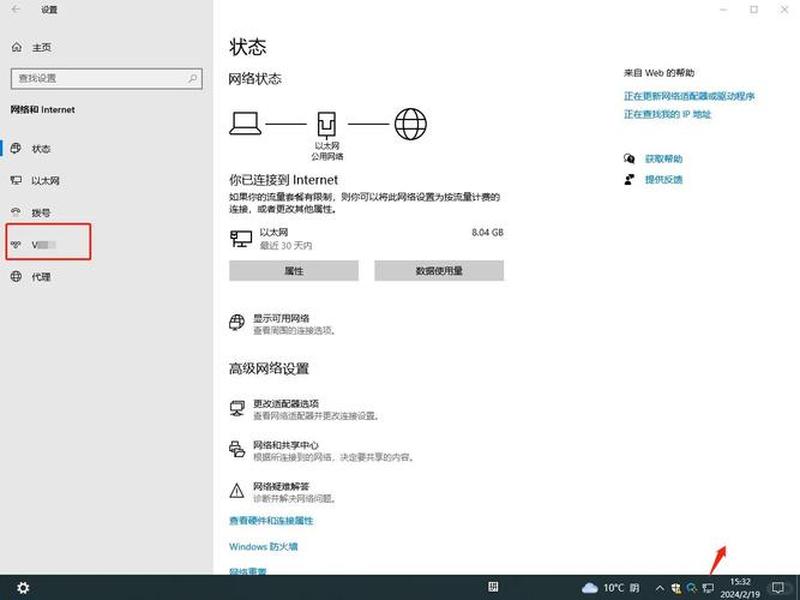Maximize the Settings window
Screen dimensions: 800x600
coord(754,10)
